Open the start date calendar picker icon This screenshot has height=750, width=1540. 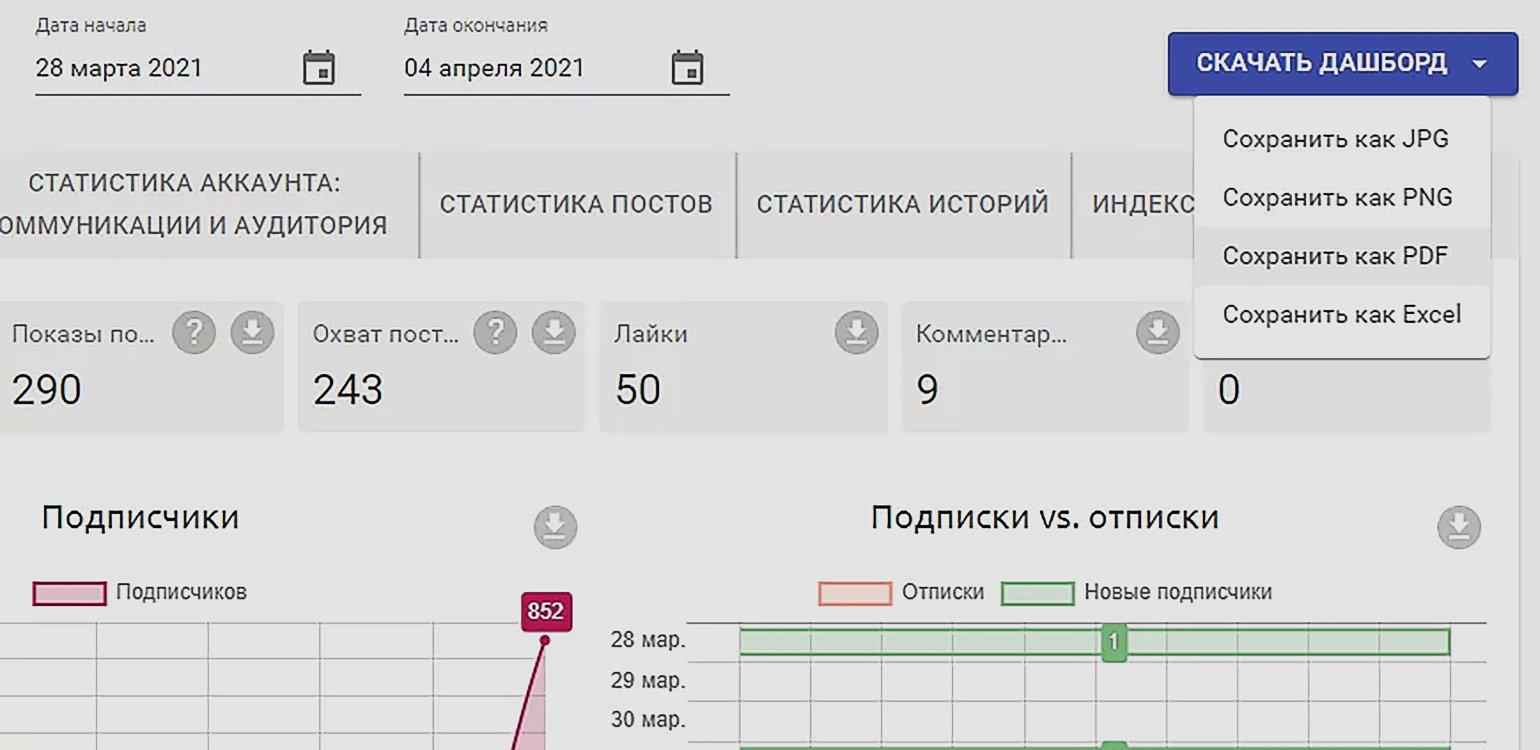318,69
